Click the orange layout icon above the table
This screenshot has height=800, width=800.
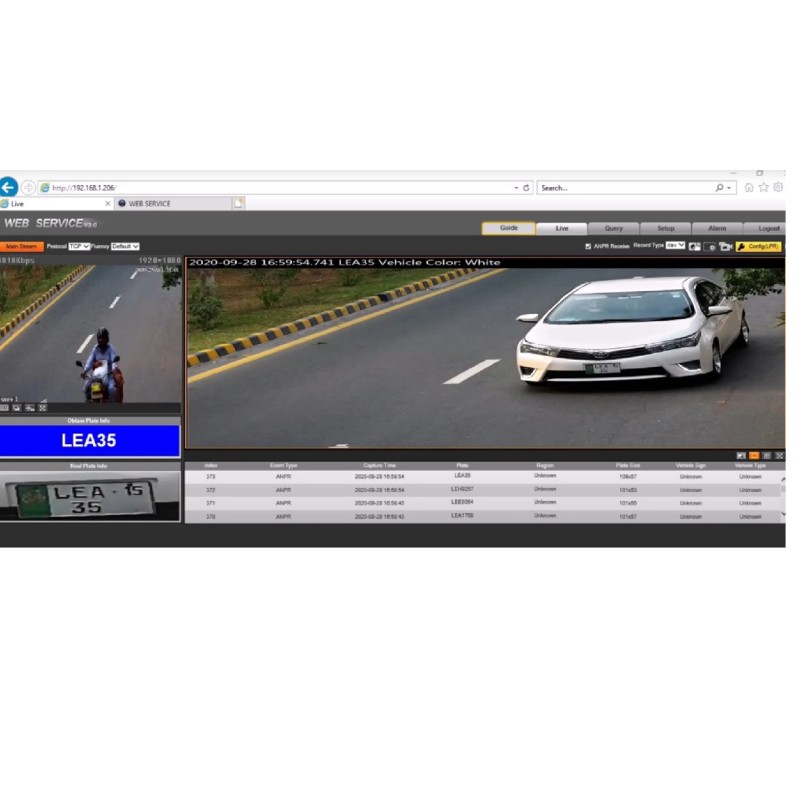click(x=754, y=455)
